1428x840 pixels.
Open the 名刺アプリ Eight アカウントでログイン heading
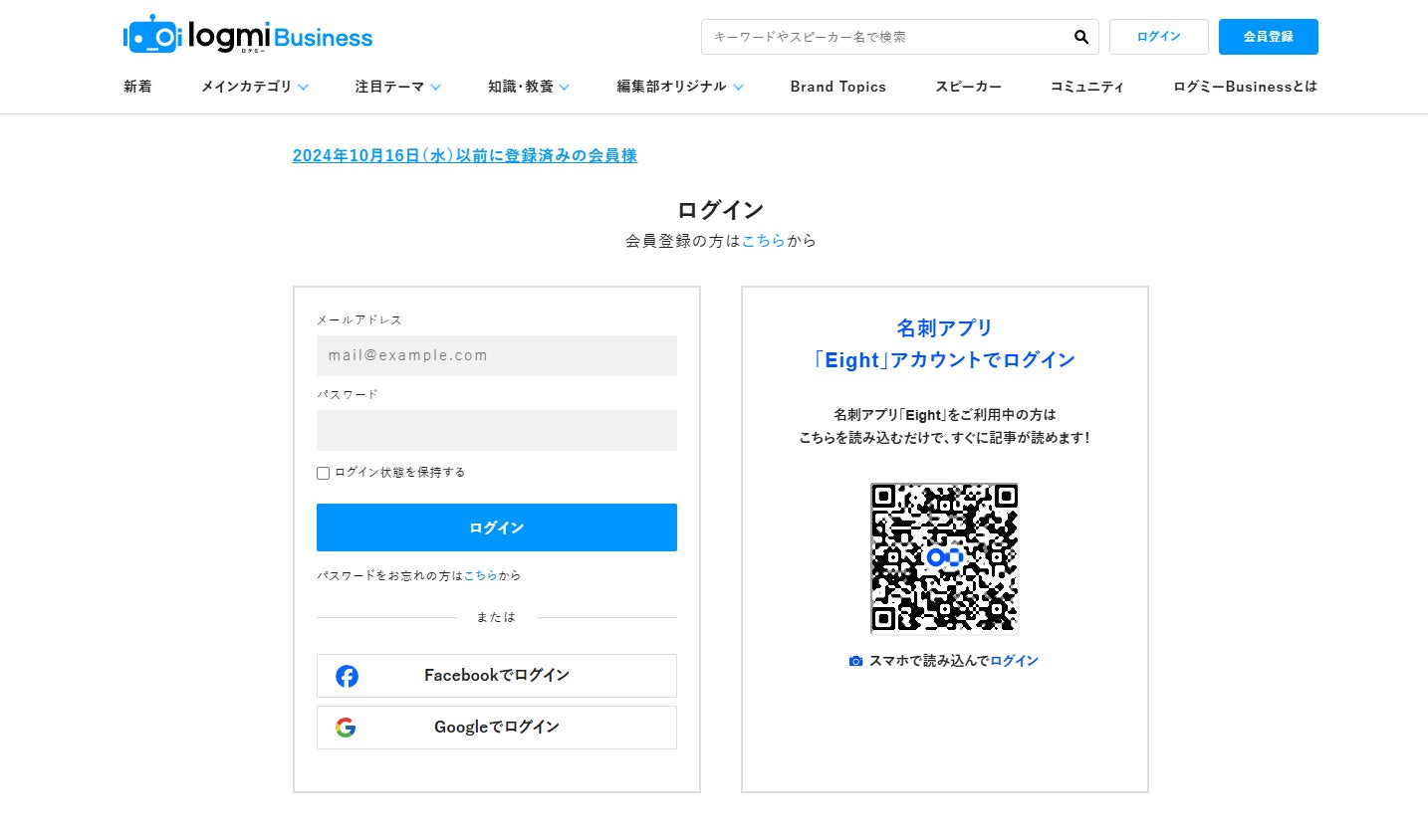tap(944, 343)
